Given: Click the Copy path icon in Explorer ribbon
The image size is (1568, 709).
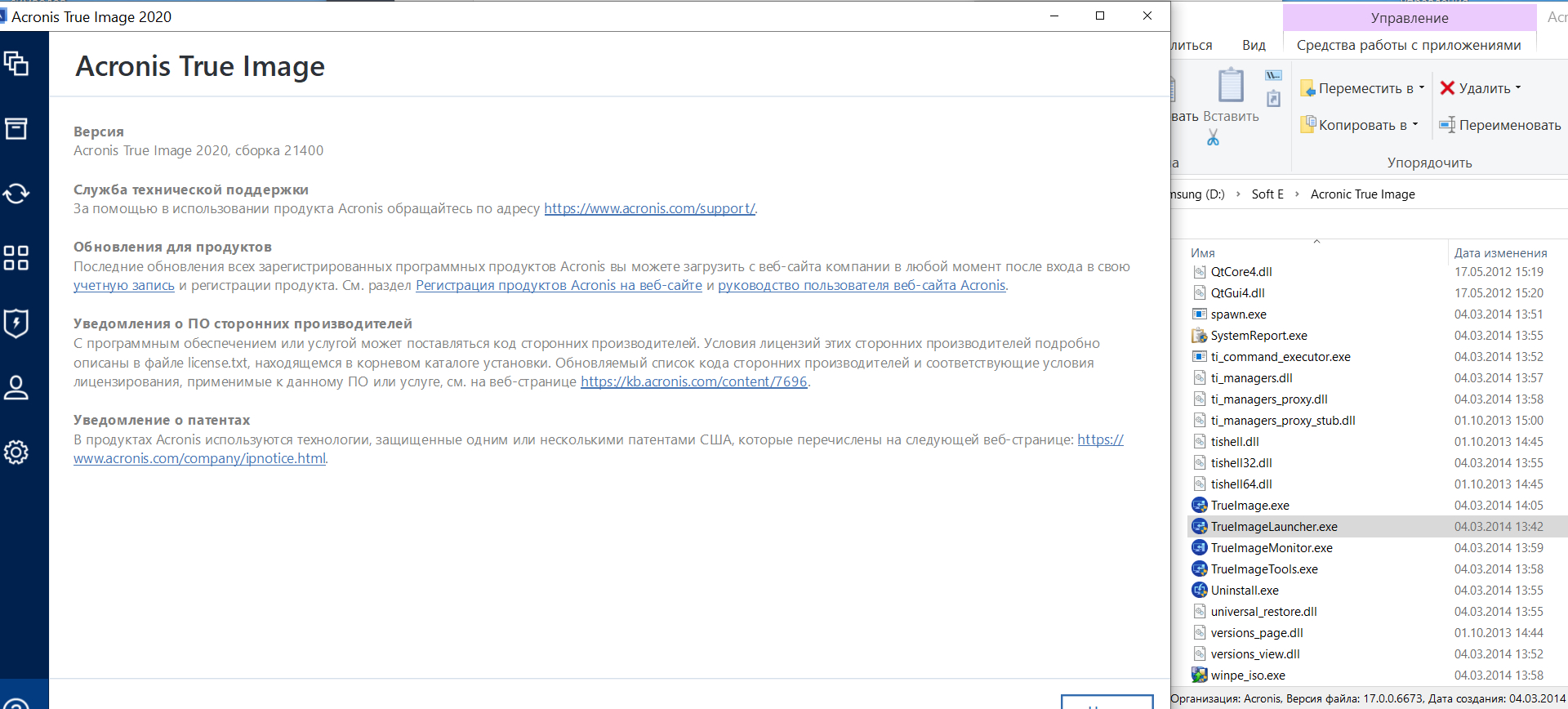Looking at the screenshot, I should [x=1273, y=75].
